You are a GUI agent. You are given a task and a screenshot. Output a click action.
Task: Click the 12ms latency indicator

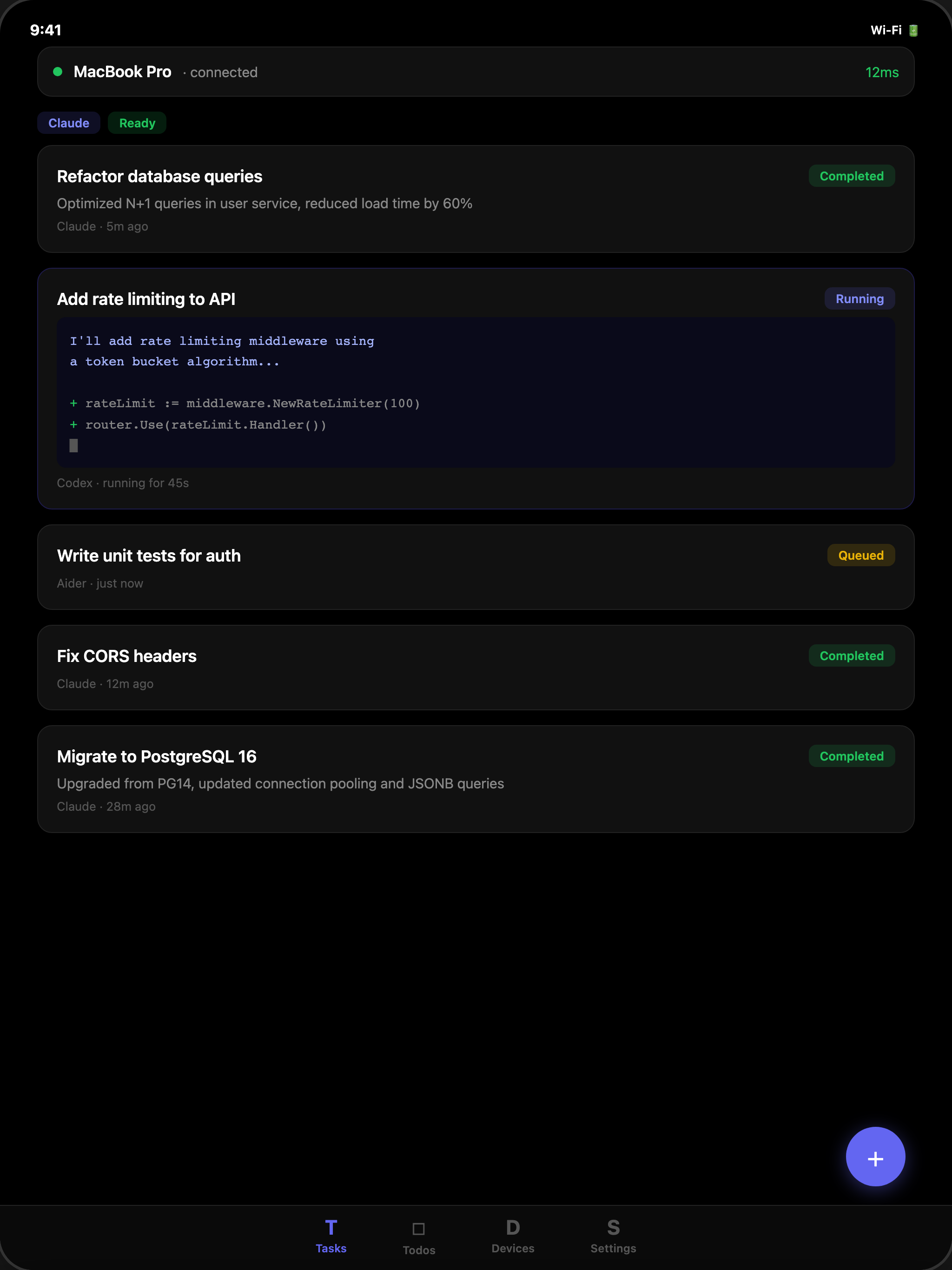(x=882, y=73)
